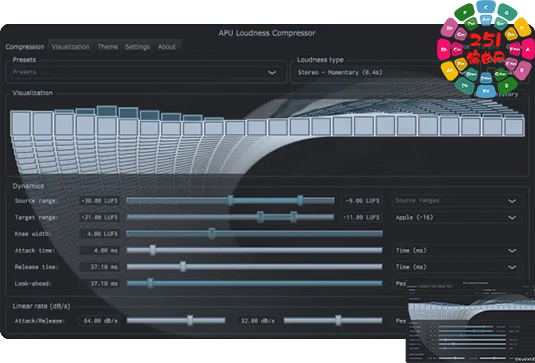Click the 64.00 dB/s linear rate slider handle
The image size is (535, 363).
[190, 321]
